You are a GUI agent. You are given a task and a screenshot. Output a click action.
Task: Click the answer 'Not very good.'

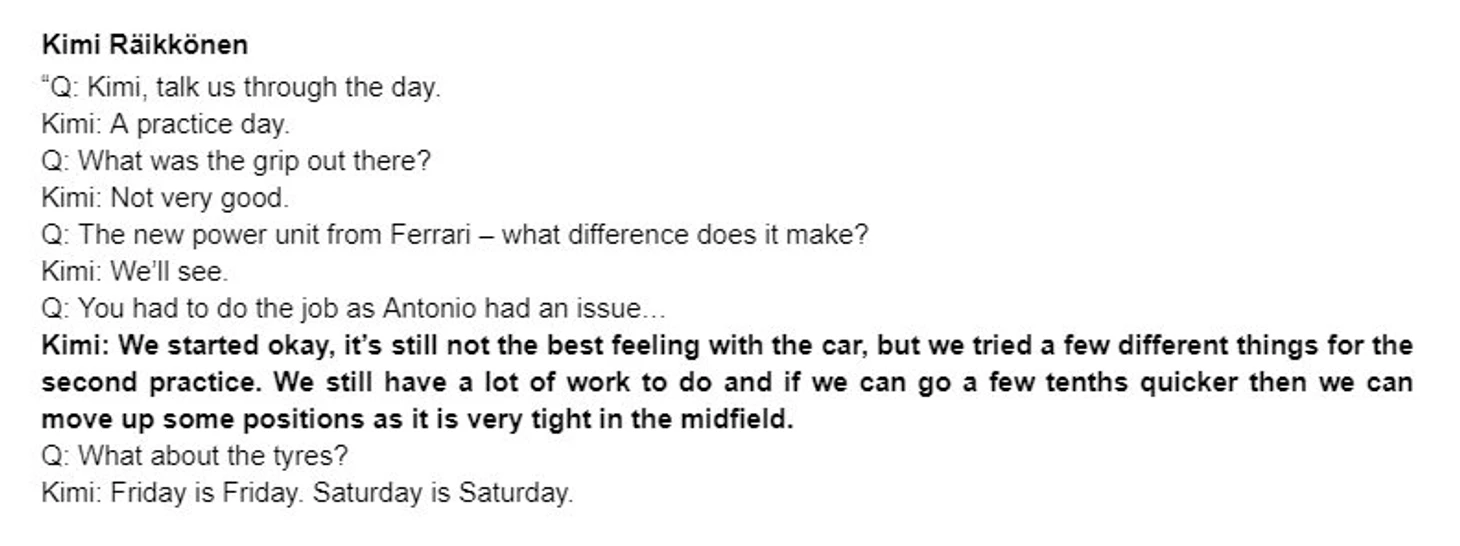point(199,198)
